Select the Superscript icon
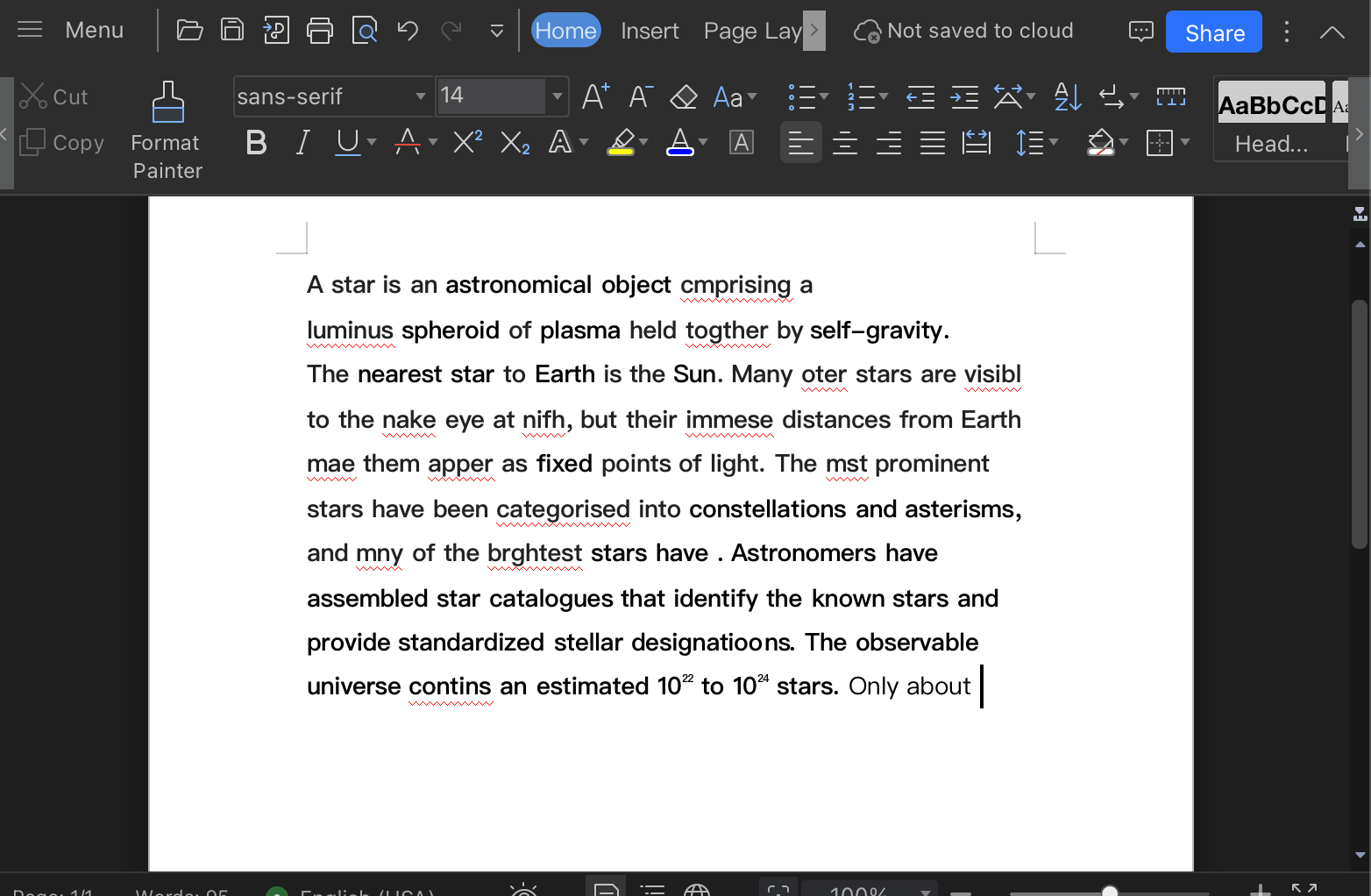Image resolution: width=1371 pixels, height=896 pixels. tap(465, 142)
